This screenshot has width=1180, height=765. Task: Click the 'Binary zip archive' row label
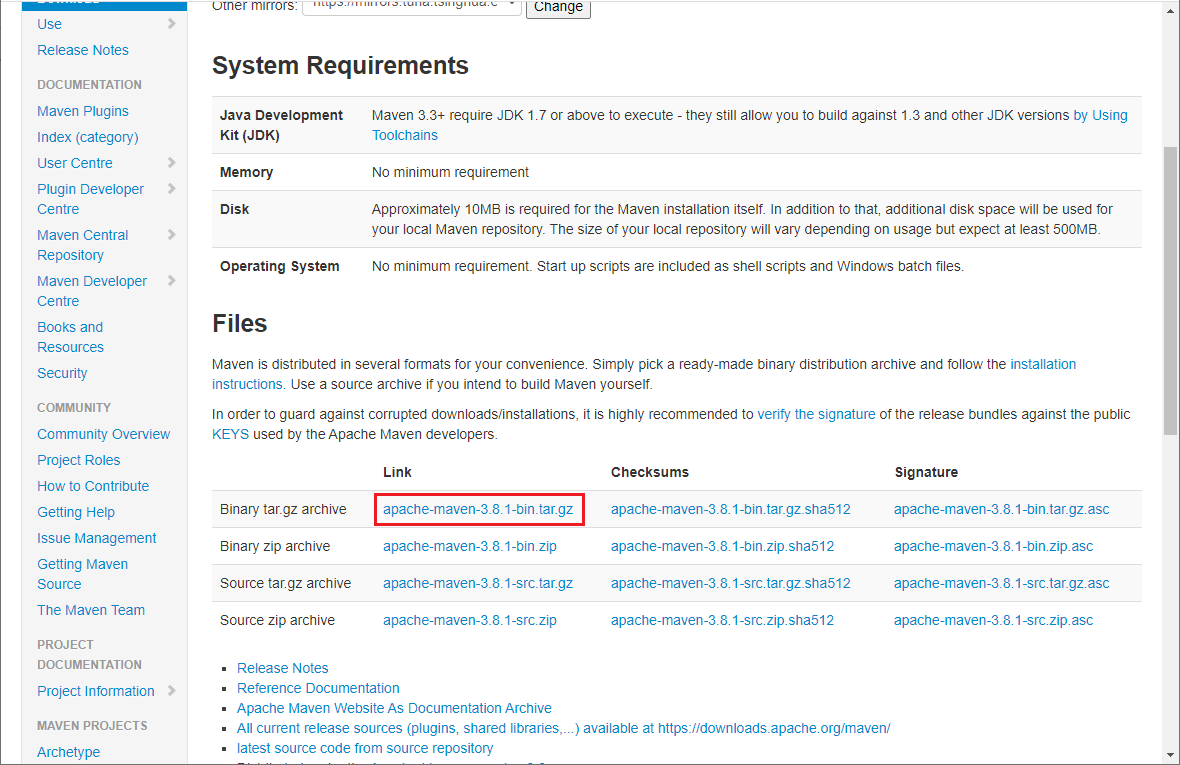point(275,546)
